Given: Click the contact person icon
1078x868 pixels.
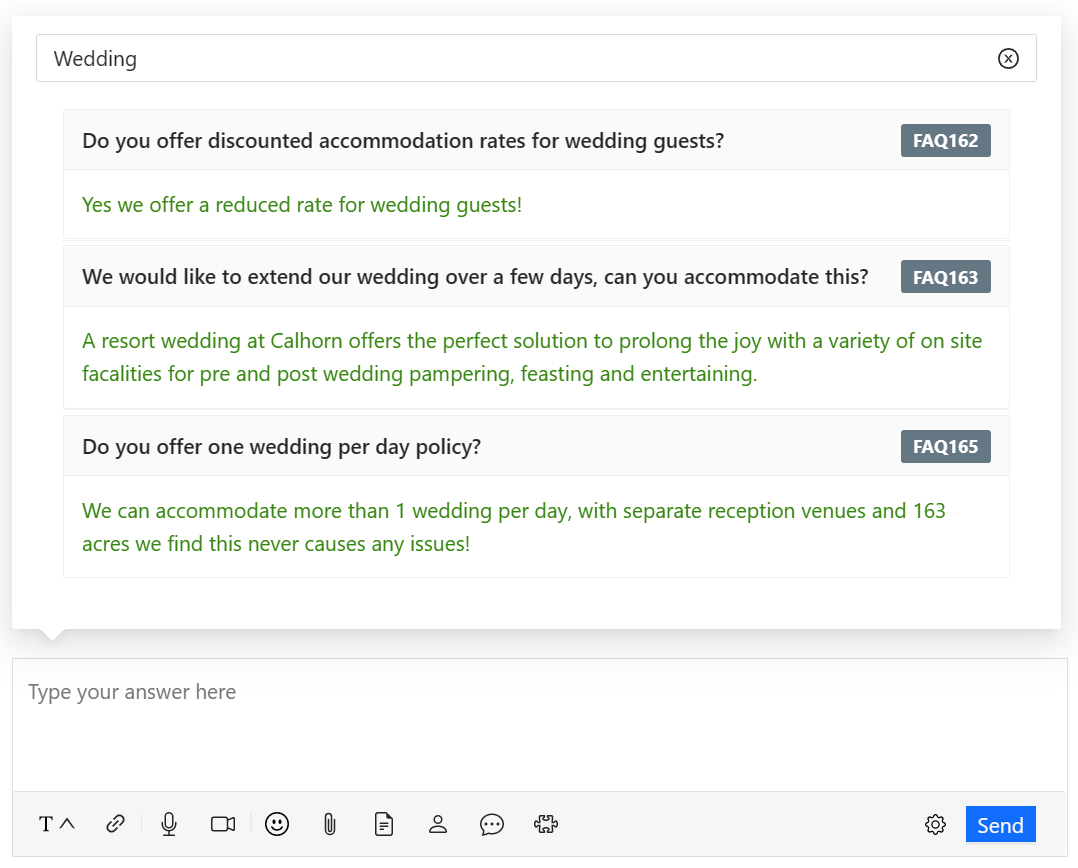Looking at the screenshot, I should click(x=437, y=824).
